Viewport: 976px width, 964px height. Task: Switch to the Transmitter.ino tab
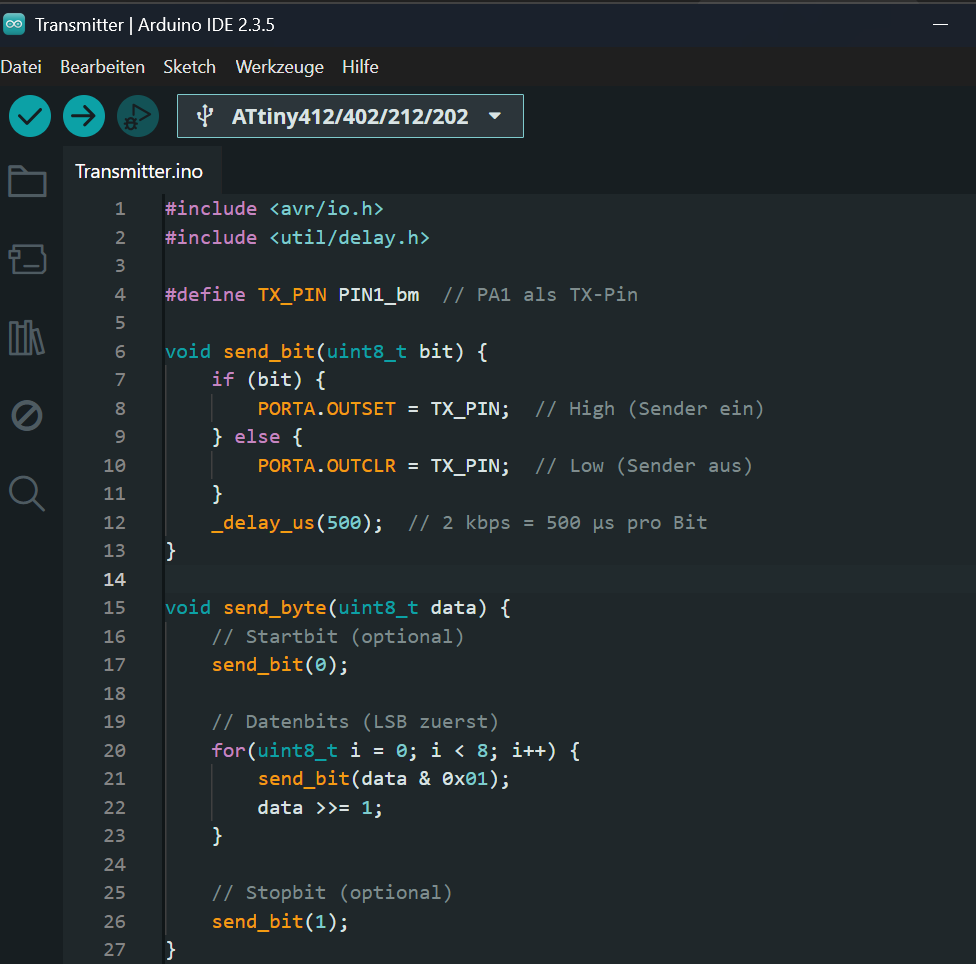(139, 171)
